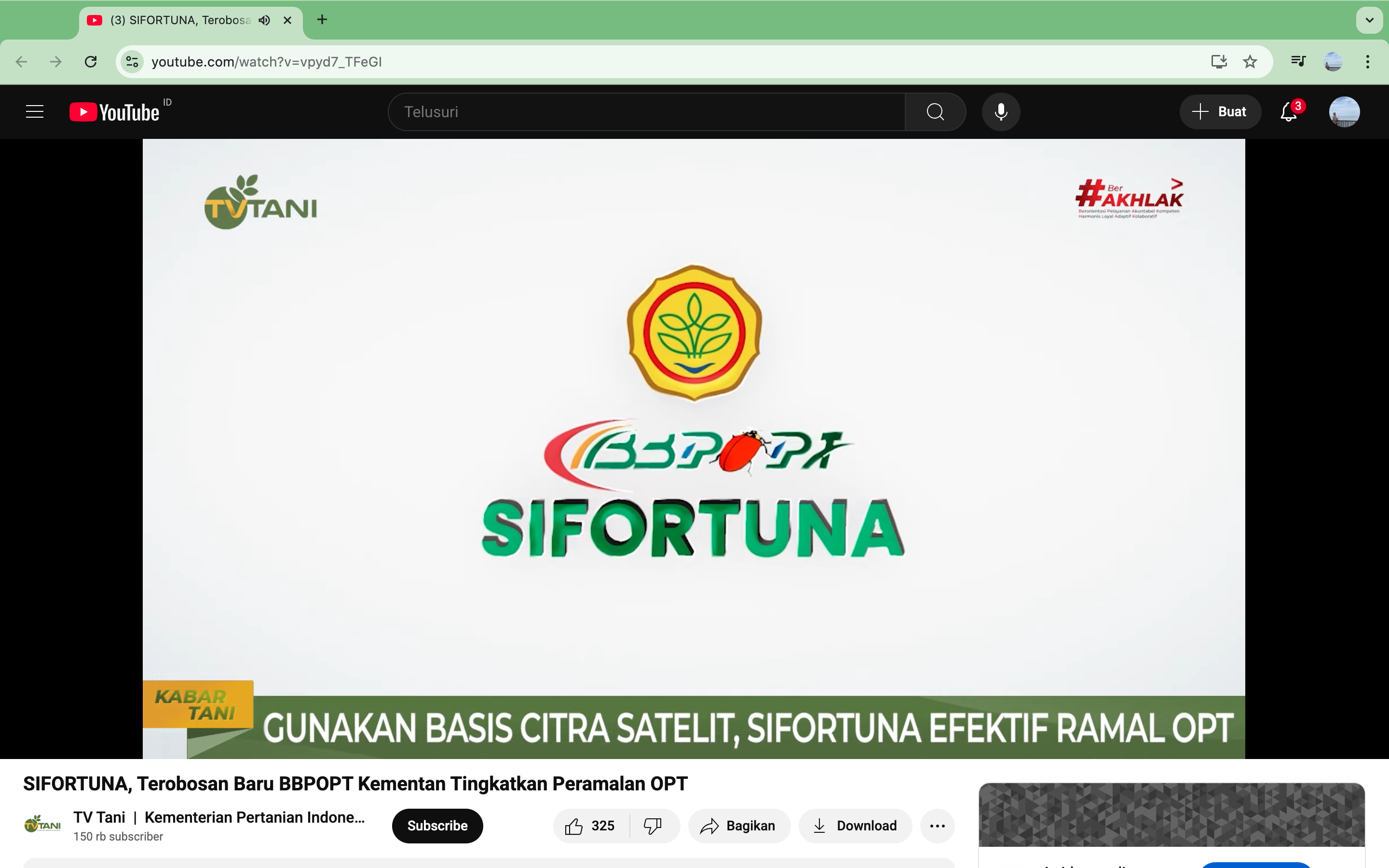Open YouTube account avatar menu
The width and height of the screenshot is (1389, 868).
click(x=1344, y=112)
